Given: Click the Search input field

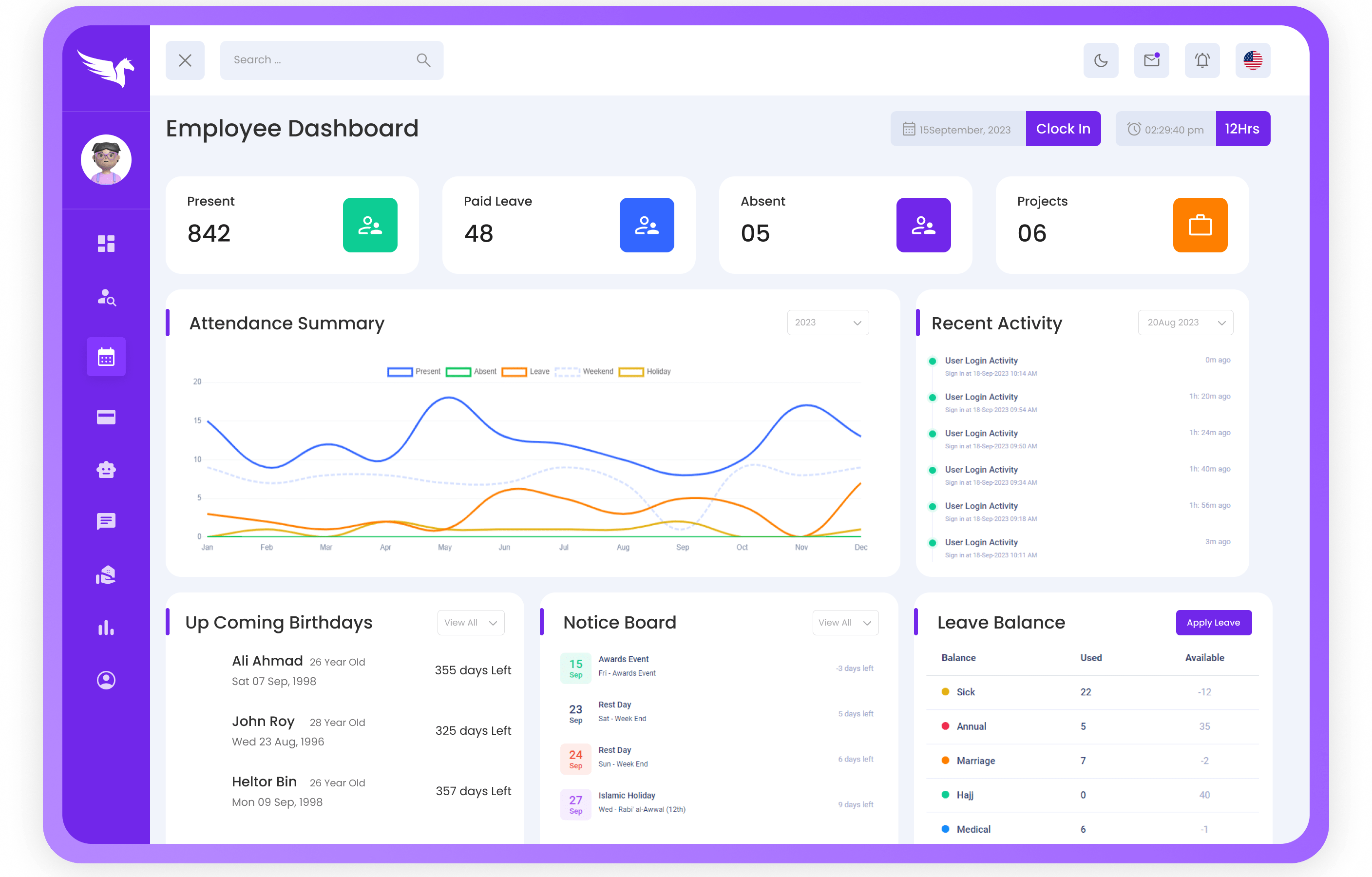Looking at the screenshot, I should 319,60.
